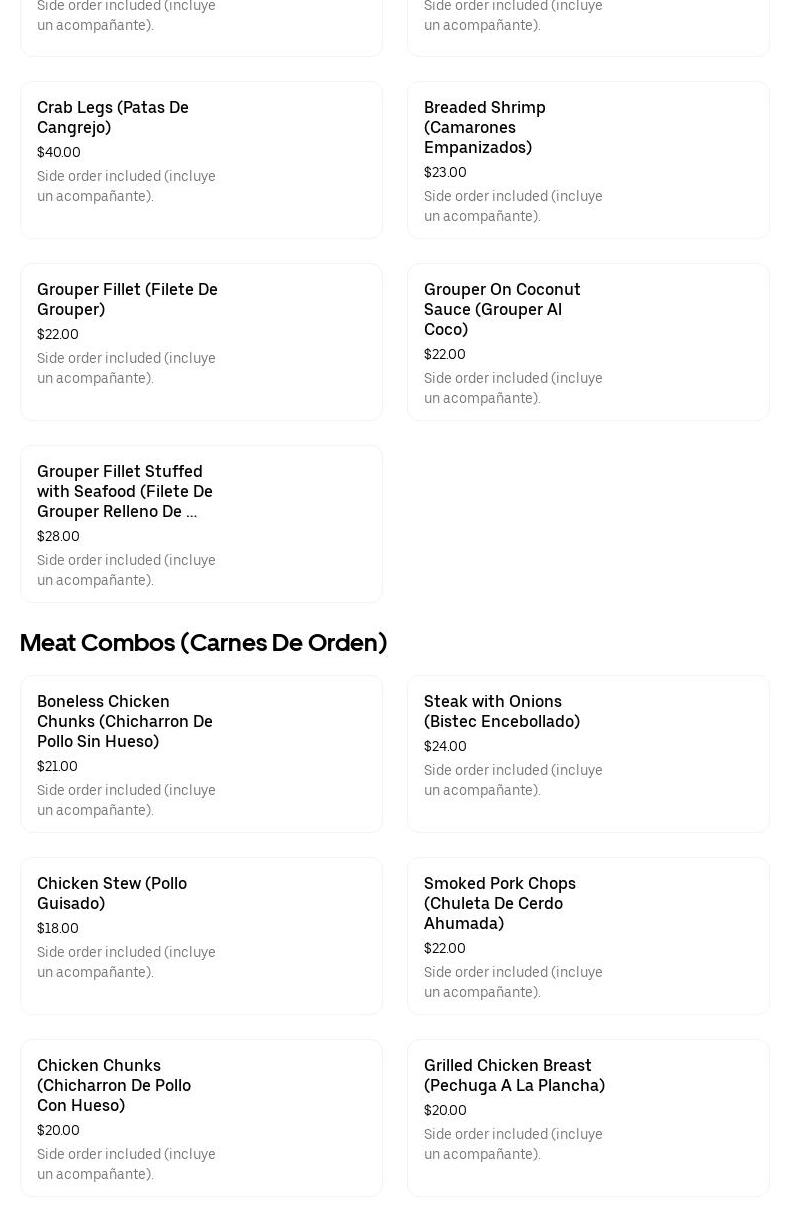Click the $40.00 price on Crab Legs
Viewport: 804px width, 1206px height.
(59, 152)
